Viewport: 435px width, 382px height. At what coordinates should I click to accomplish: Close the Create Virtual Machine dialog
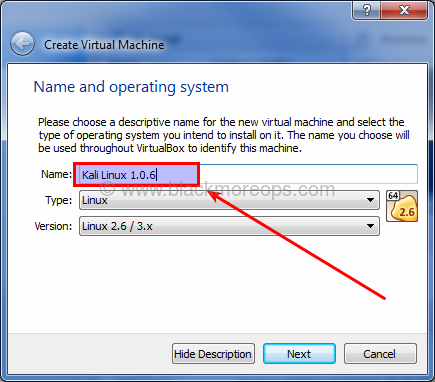404,10
